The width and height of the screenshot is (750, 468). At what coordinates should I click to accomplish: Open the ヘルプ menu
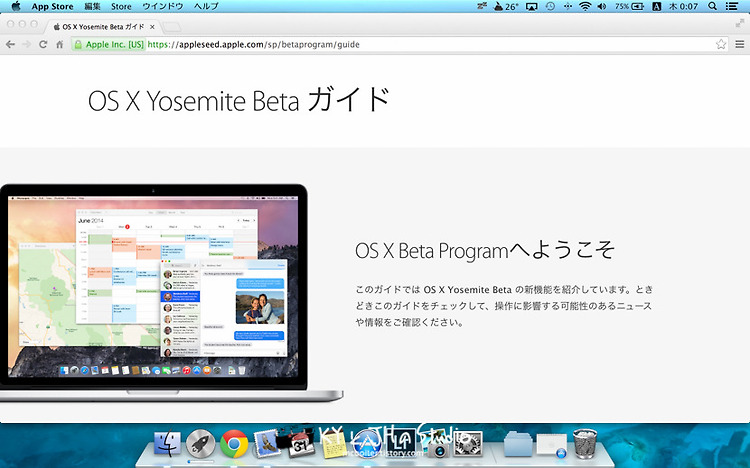pos(206,6)
